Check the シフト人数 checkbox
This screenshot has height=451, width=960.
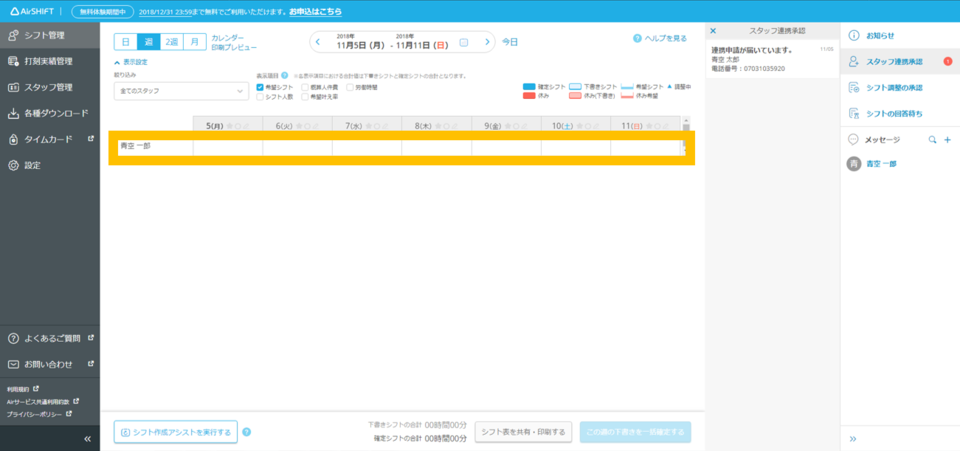pos(261,97)
